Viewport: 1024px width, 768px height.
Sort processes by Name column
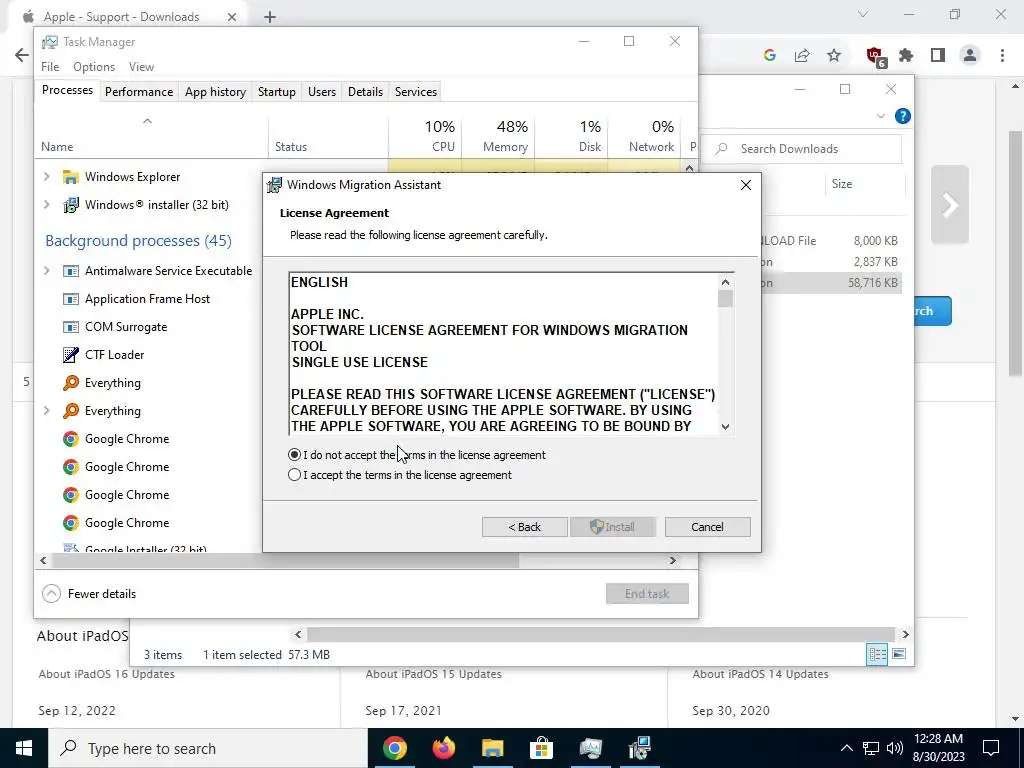(x=150, y=136)
